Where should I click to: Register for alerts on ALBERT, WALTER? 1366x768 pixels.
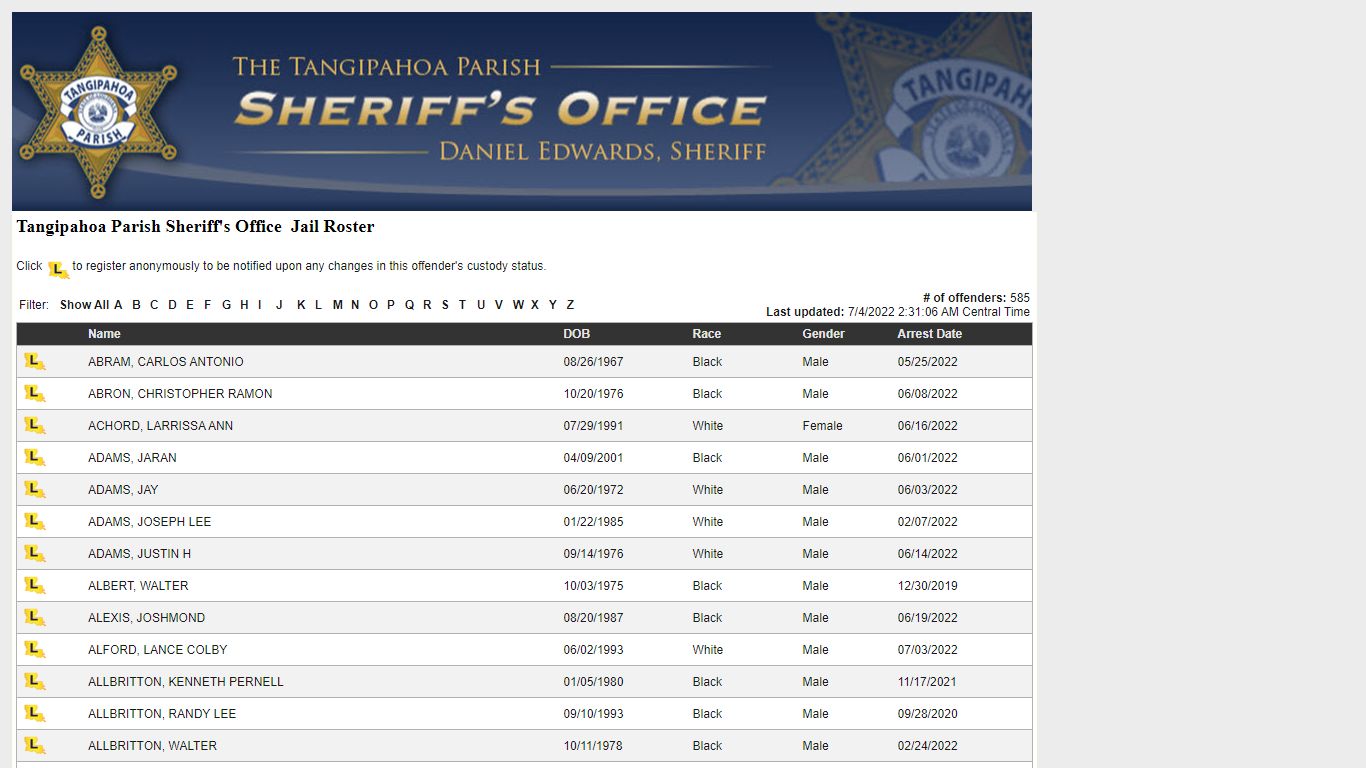click(35, 586)
